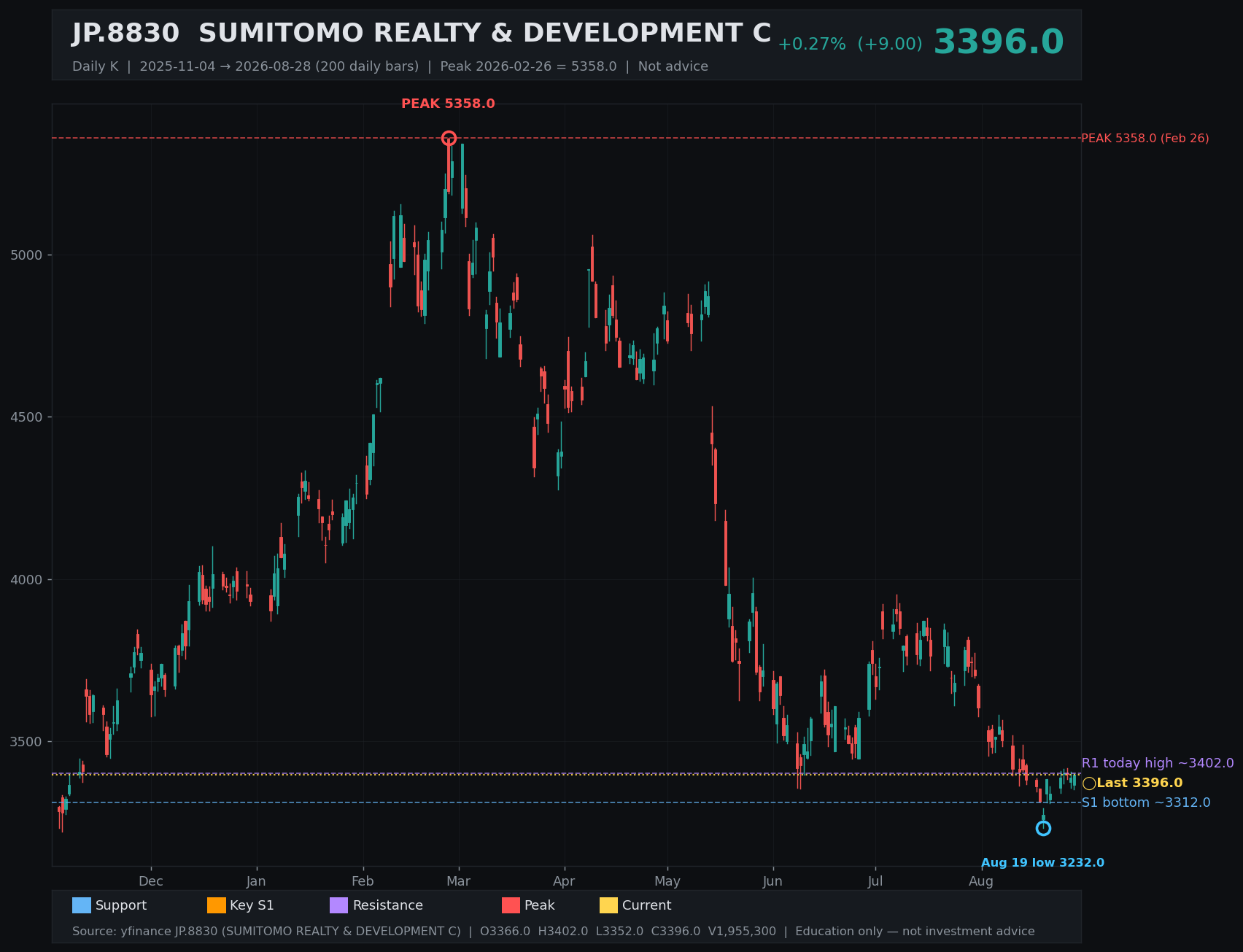Click the 'Jul' x-axis month label
The height and width of the screenshot is (952, 1243).
point(875,881)
